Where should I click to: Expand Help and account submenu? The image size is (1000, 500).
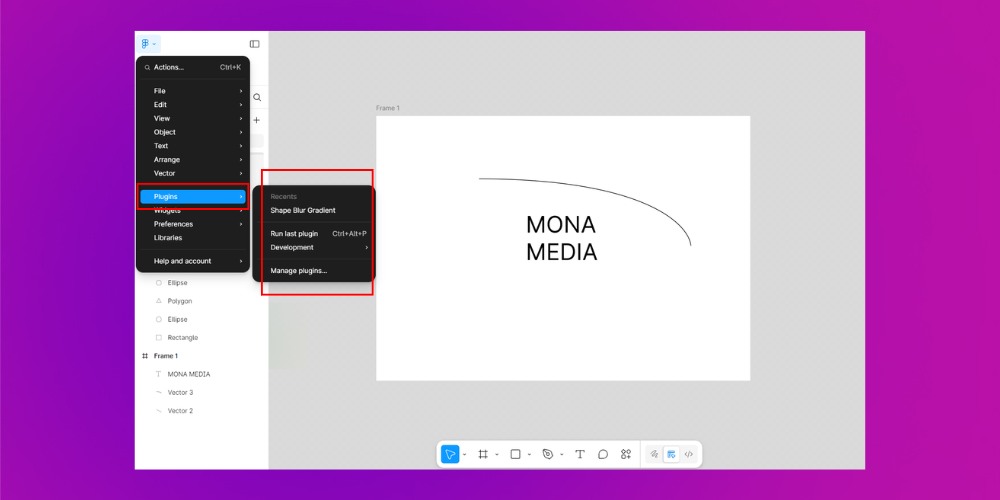(x=193, y=261)
